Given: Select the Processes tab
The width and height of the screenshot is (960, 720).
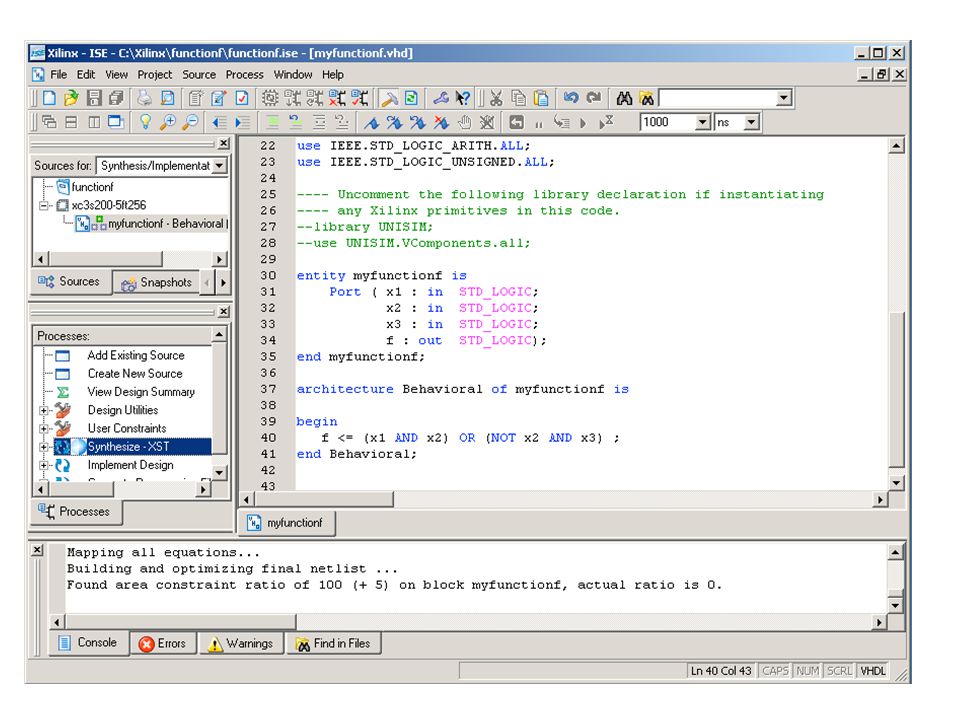Looking at the screenshot, I should 76,512.
